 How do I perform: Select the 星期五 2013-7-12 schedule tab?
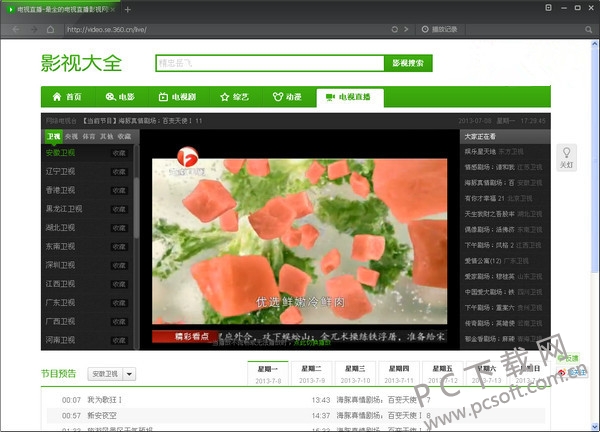tap(442, 374)
